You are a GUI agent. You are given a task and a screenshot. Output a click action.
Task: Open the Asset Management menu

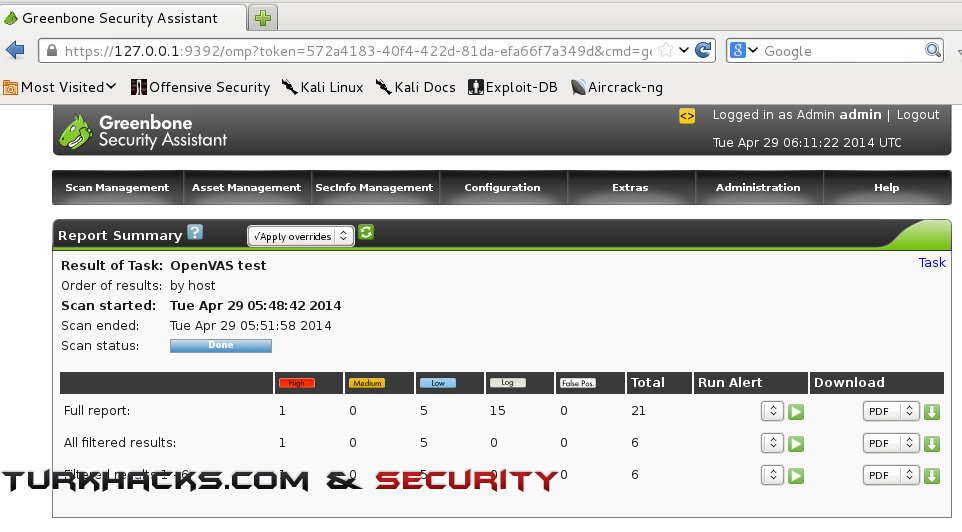(x=247, y=188)
